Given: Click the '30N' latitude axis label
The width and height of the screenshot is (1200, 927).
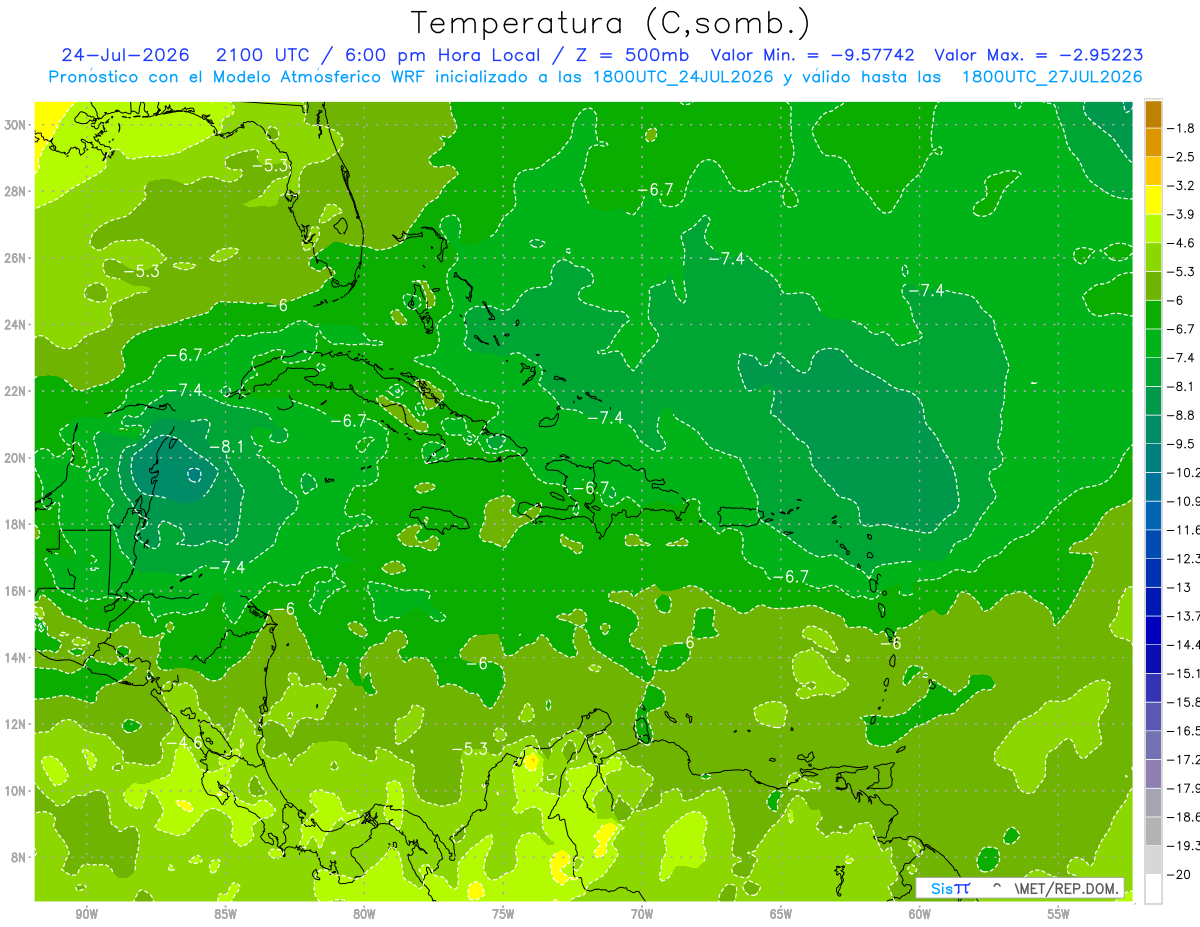Looking at the screenshot, I should (17, 125).
